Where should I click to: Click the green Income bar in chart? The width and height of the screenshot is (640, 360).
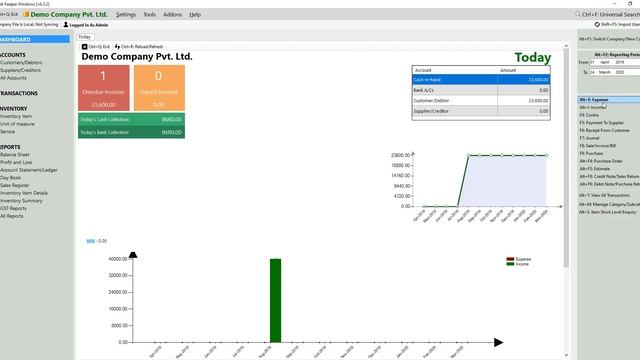point(276,300)
